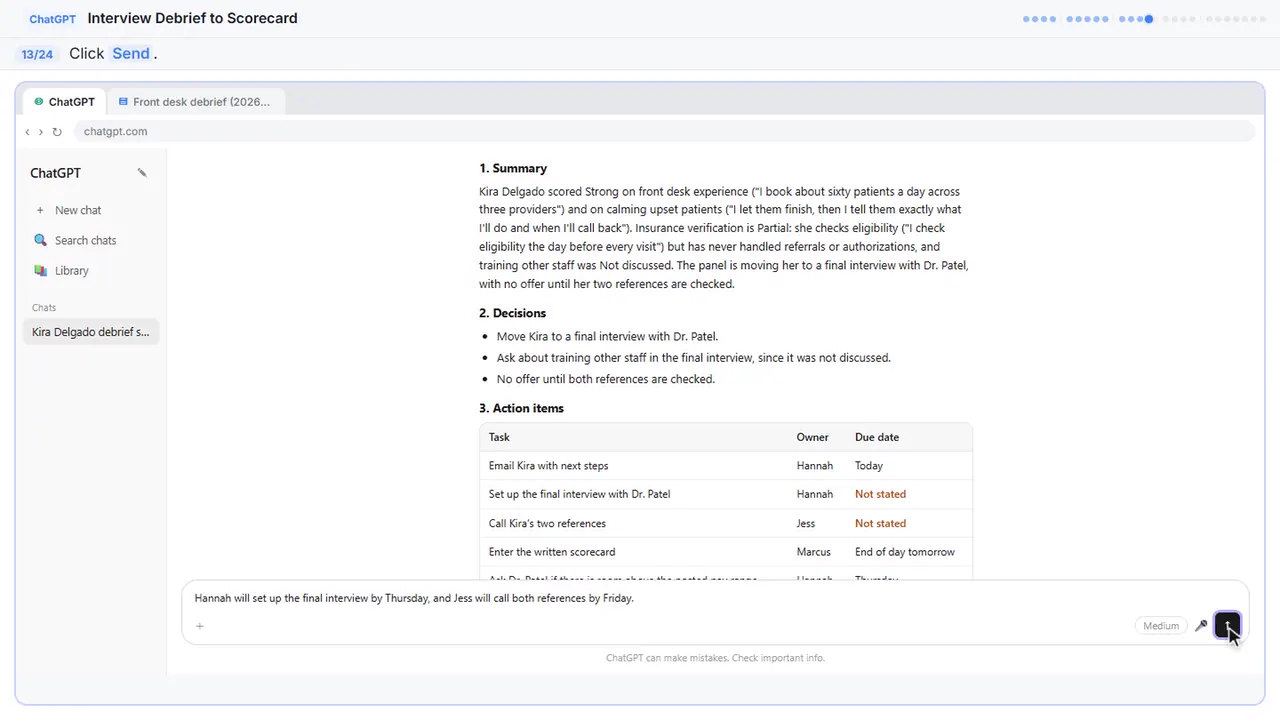Click the green ChatGPT tab favicon
The height and width of the screenshot is (720, 1280).
click(x=39, y=102)
